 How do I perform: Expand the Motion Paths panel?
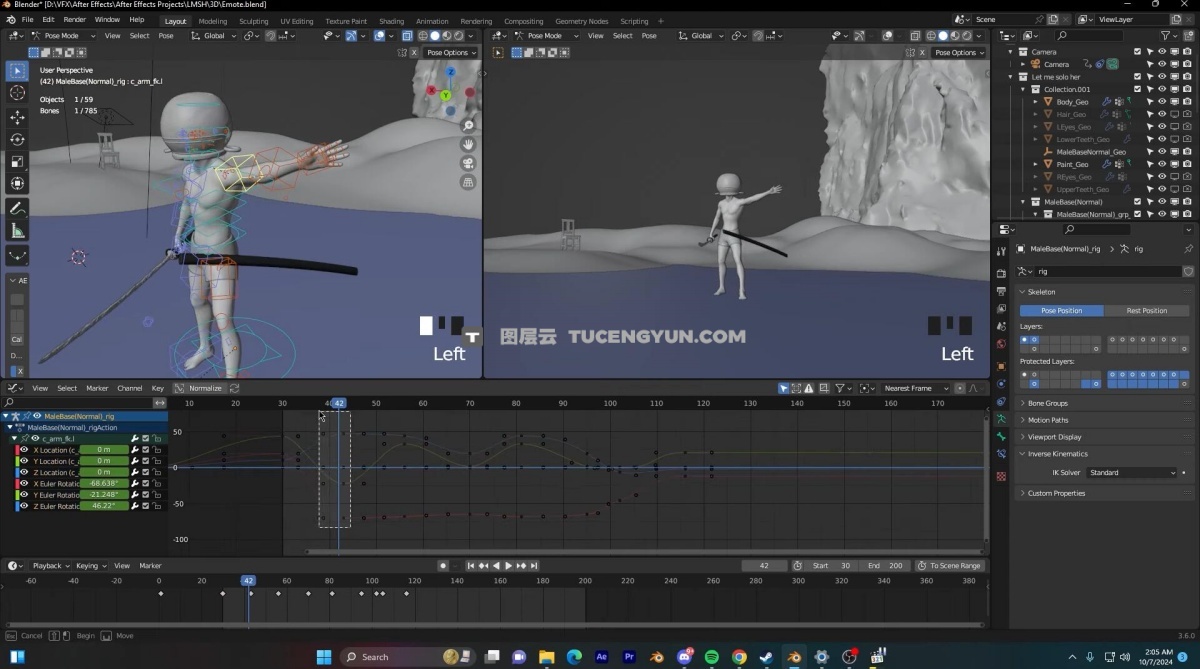pos(1047,420)
